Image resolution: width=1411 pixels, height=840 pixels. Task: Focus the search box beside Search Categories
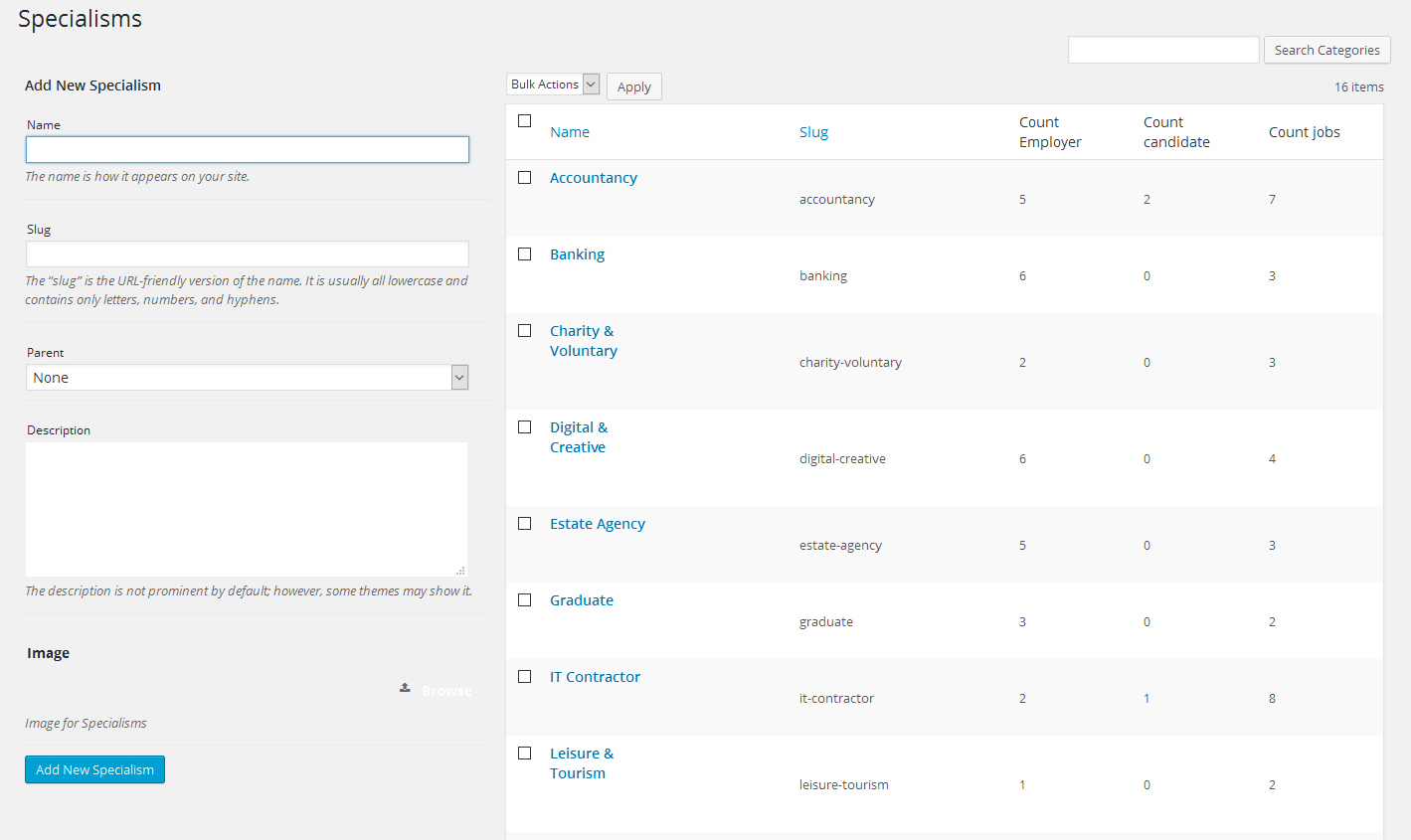[1162, 50]
